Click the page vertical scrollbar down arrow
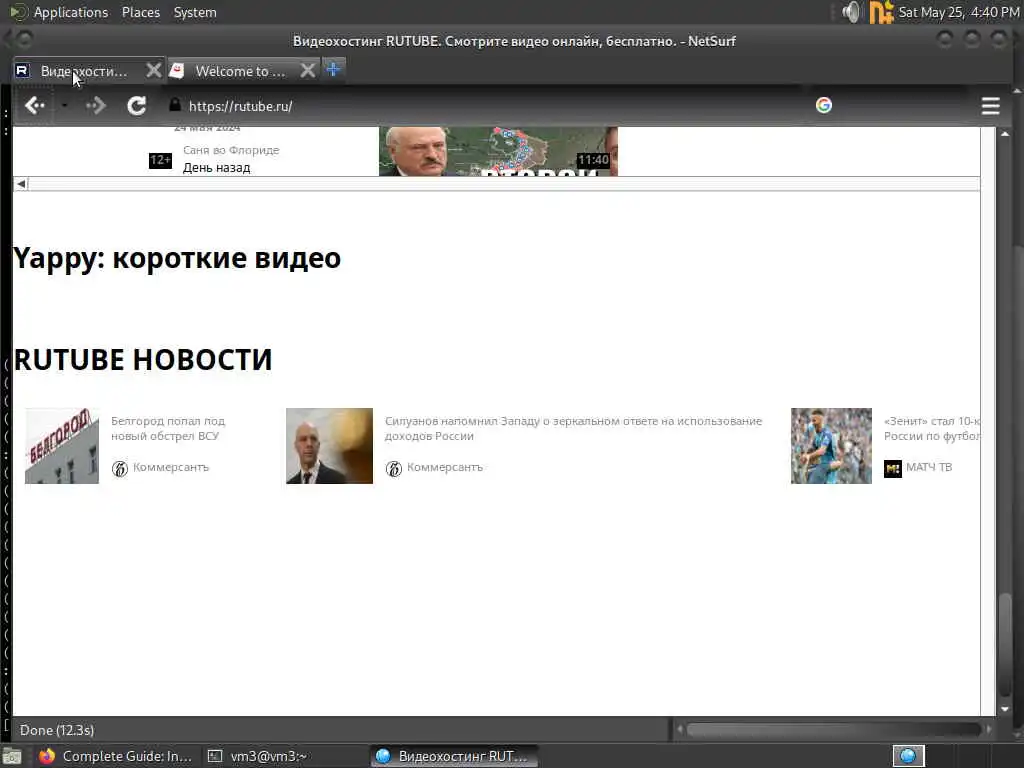Screen dimensions: 1024x768 pos(1004,709)
